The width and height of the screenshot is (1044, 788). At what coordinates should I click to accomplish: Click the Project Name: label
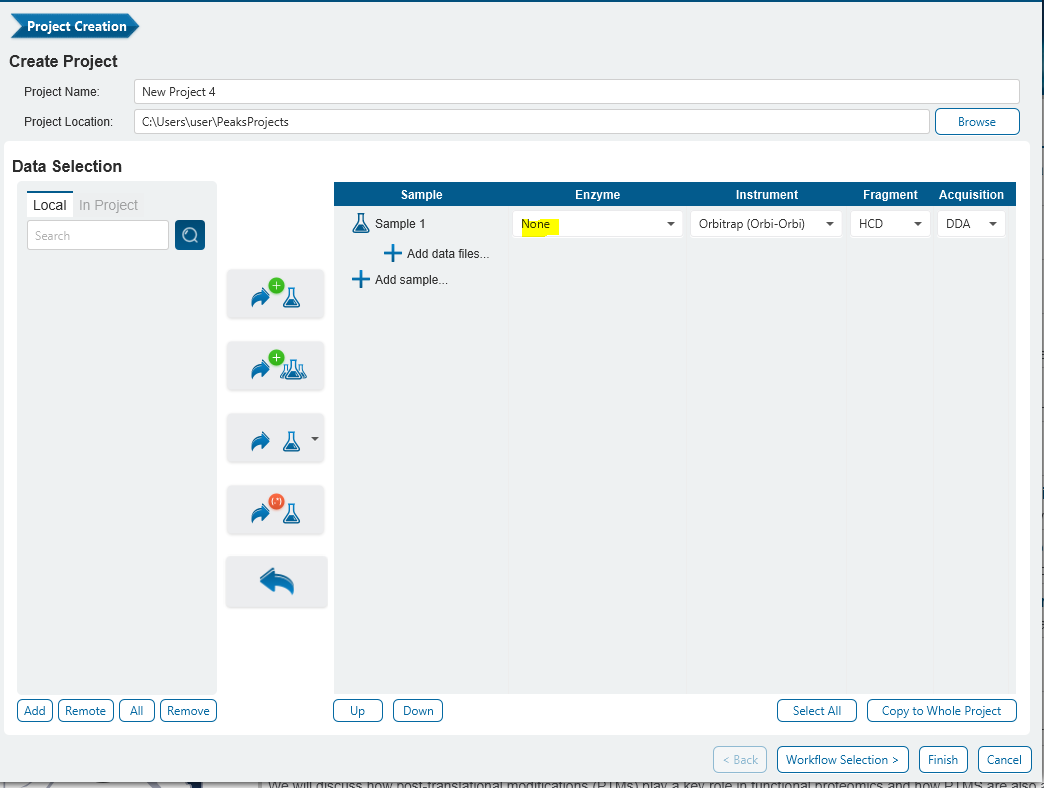click(x=62, y=92)
